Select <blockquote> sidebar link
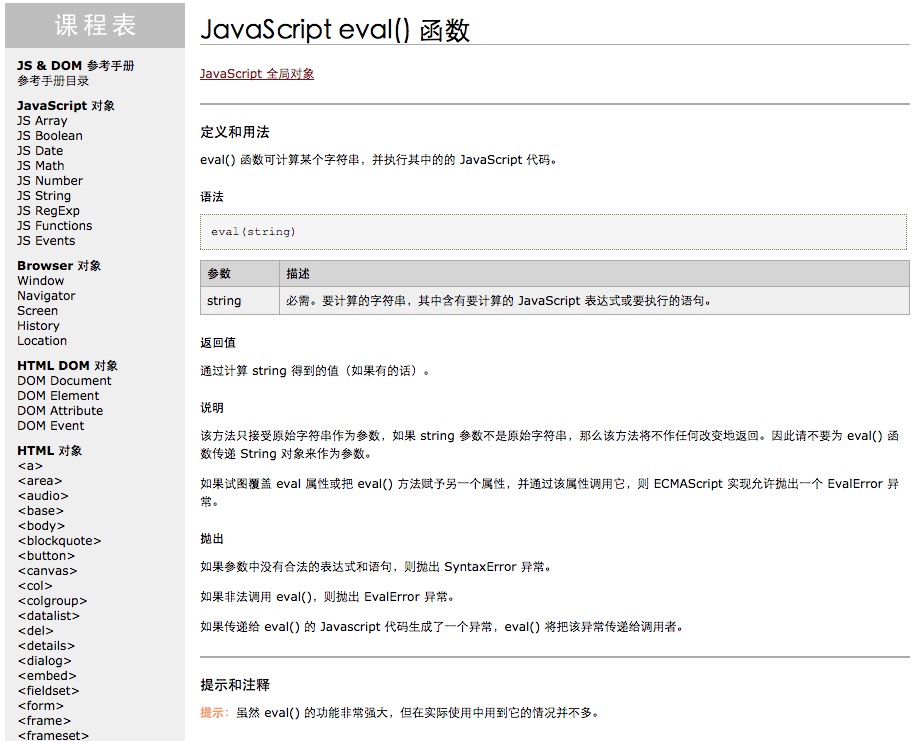The image size is (921, 741). pos(60,541)
